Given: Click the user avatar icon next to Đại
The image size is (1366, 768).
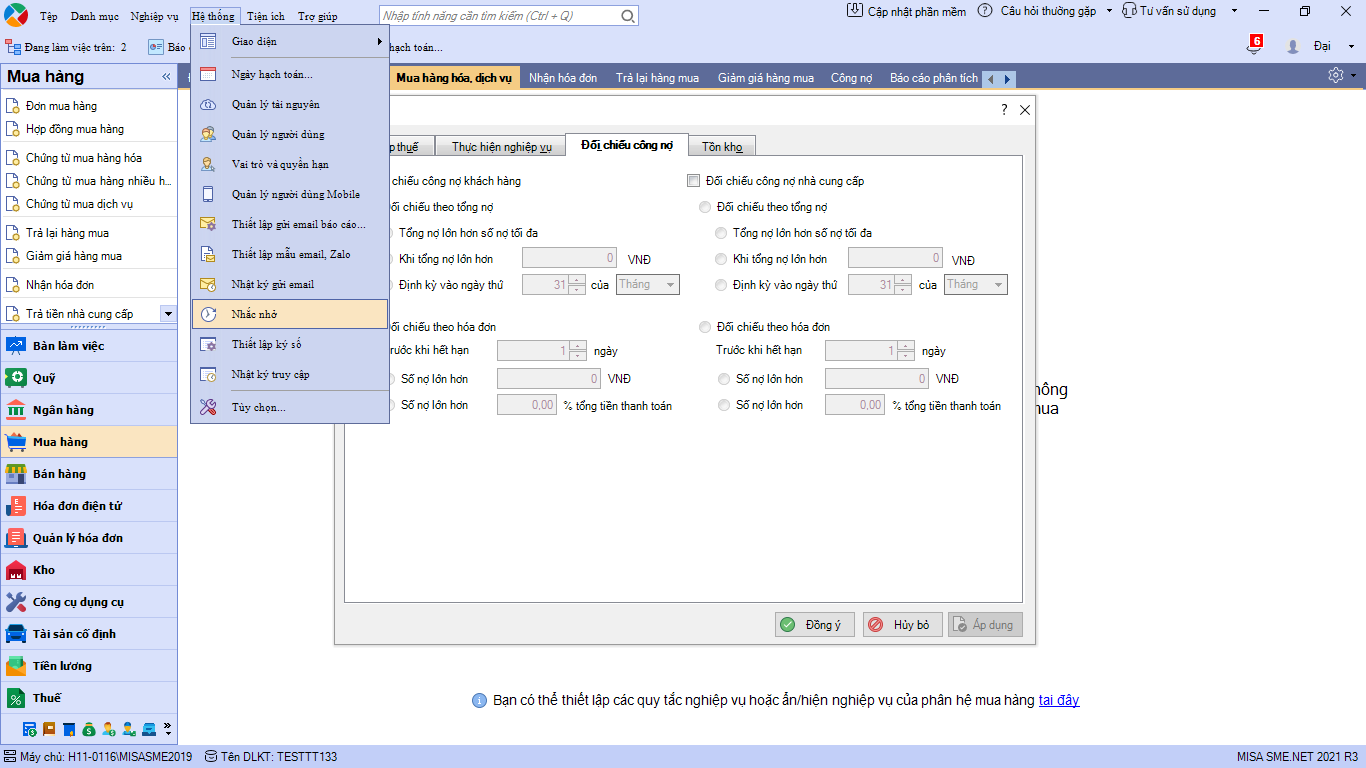Looking at the screenshot, I should point(1293,47).
